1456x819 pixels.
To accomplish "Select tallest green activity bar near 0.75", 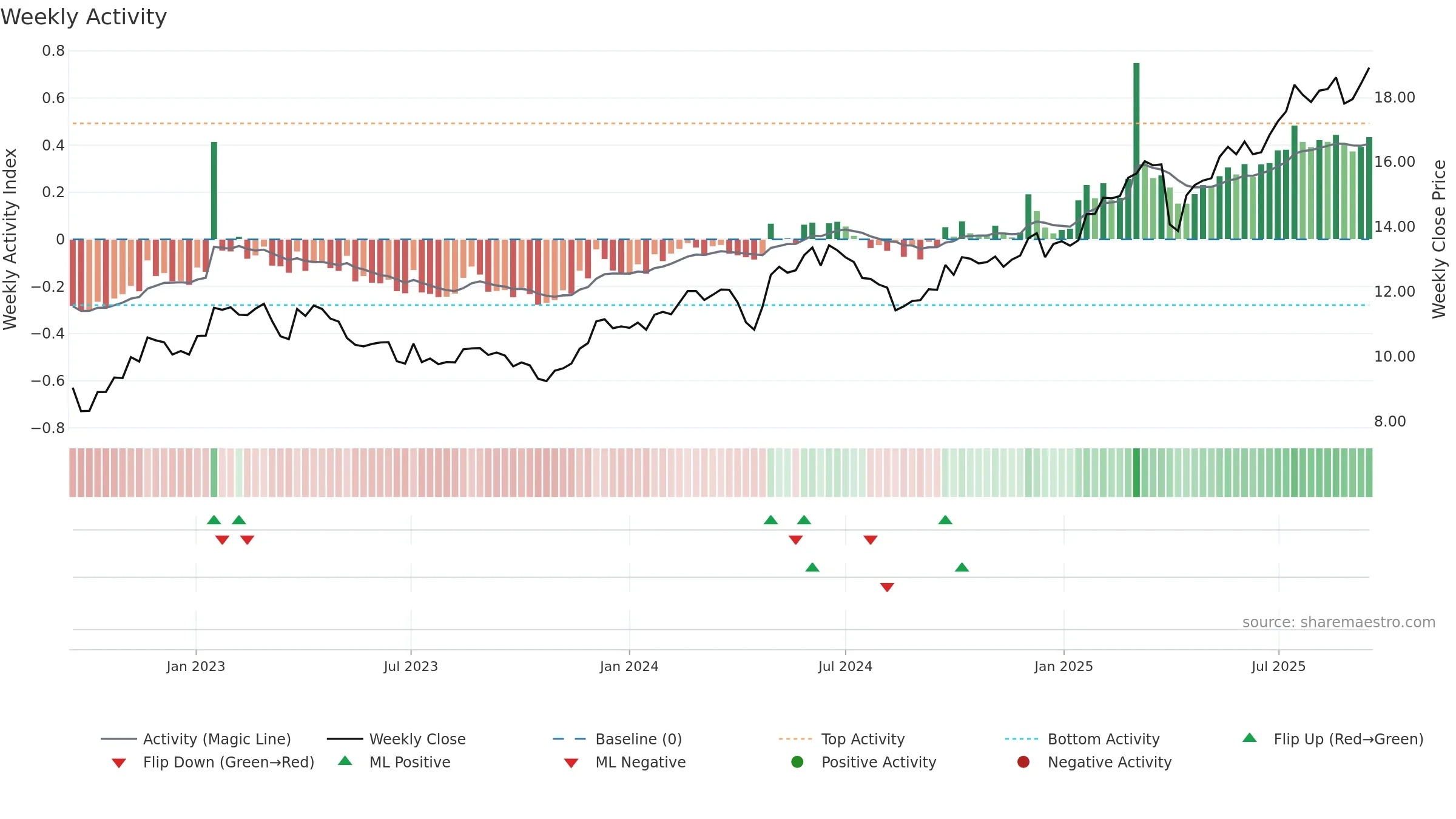I will pyautogui.click(x=1136, y=151).
